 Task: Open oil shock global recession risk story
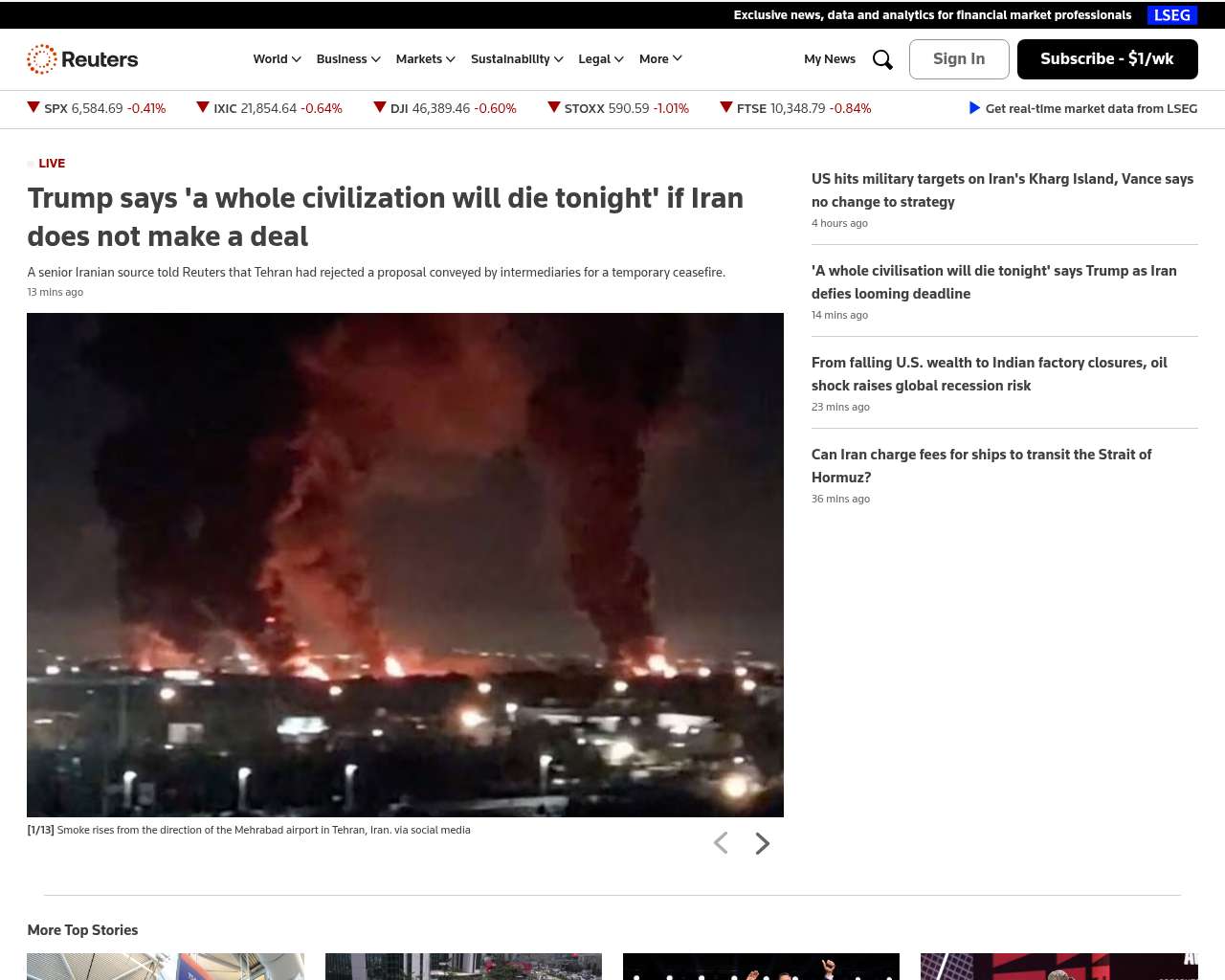pos(990,374)
